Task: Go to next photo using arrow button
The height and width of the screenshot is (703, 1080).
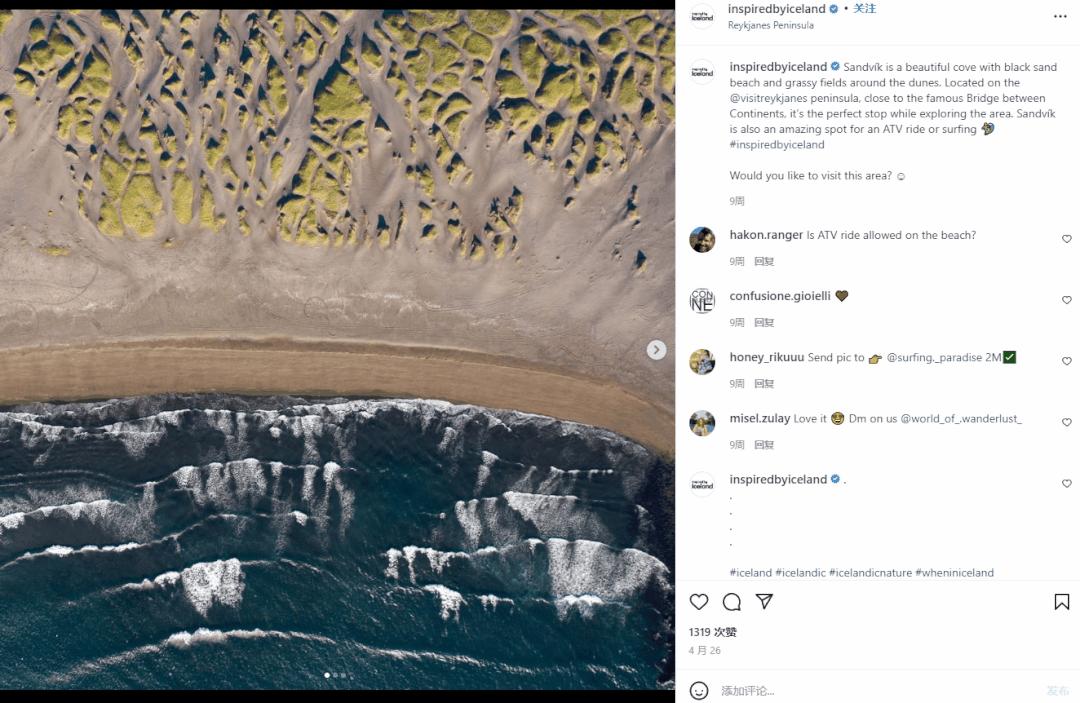Action: tap(656, 350)
